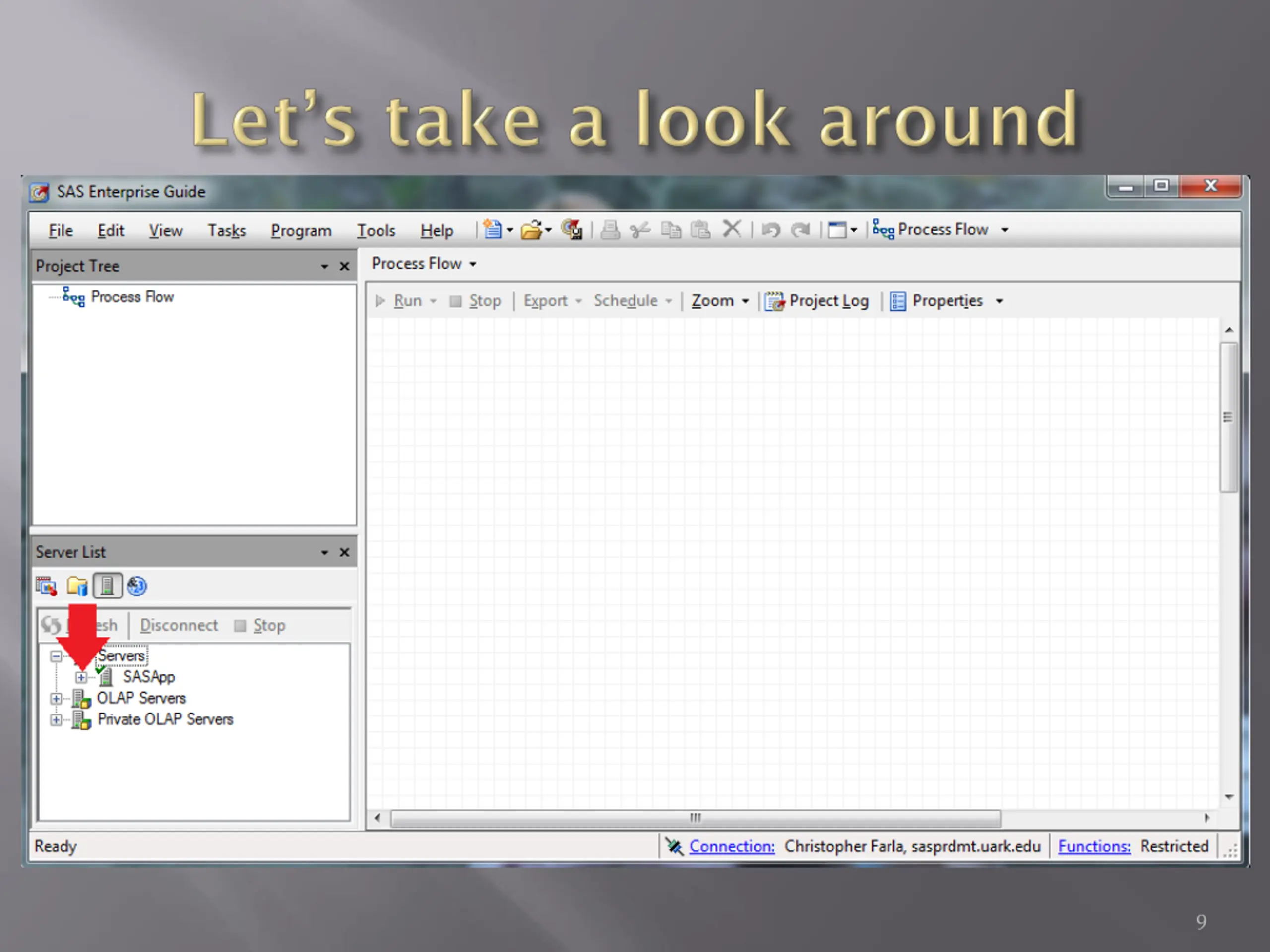Image resolution: width=1270 pixels, height=952 pixels.
Task: Toggle the server tower icon in Server List
Action: pyautogui.click(x=107, y=586)
